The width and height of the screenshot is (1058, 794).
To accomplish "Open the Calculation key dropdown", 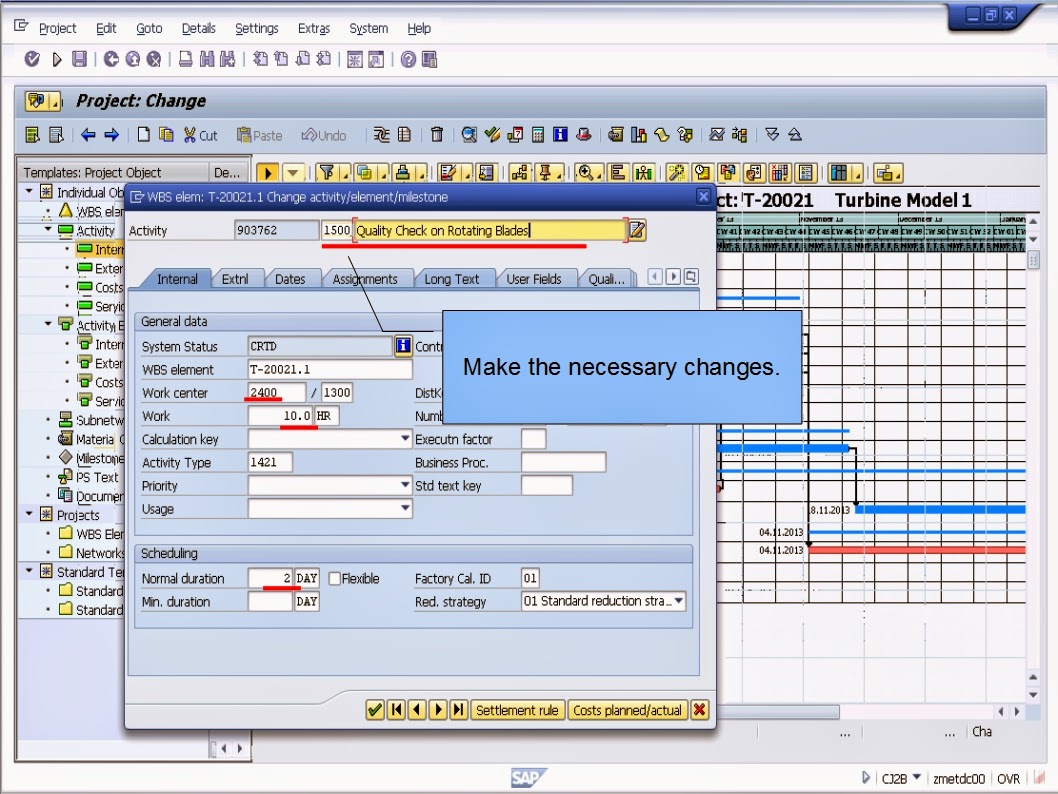I will [404, 438].
